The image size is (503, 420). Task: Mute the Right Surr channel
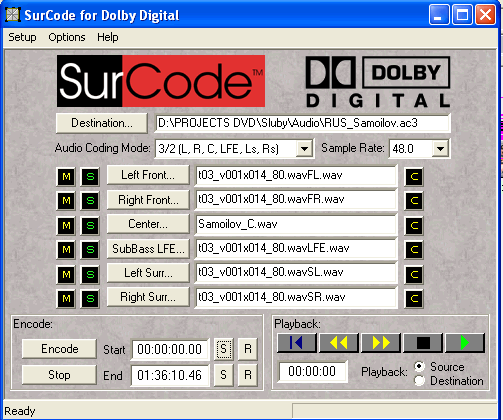(x=66, y=298)
